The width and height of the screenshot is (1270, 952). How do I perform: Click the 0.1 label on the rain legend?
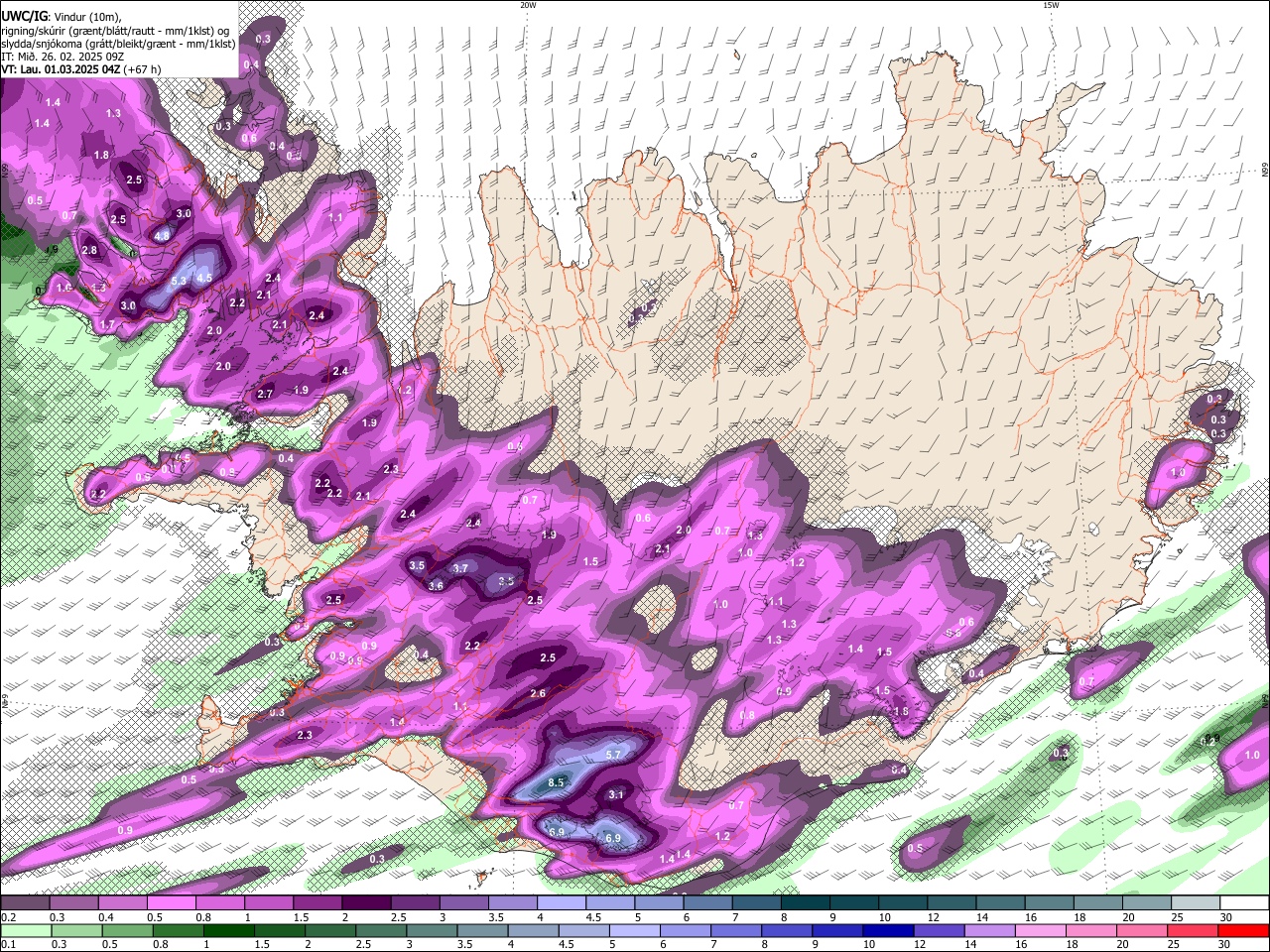(8, 944)
